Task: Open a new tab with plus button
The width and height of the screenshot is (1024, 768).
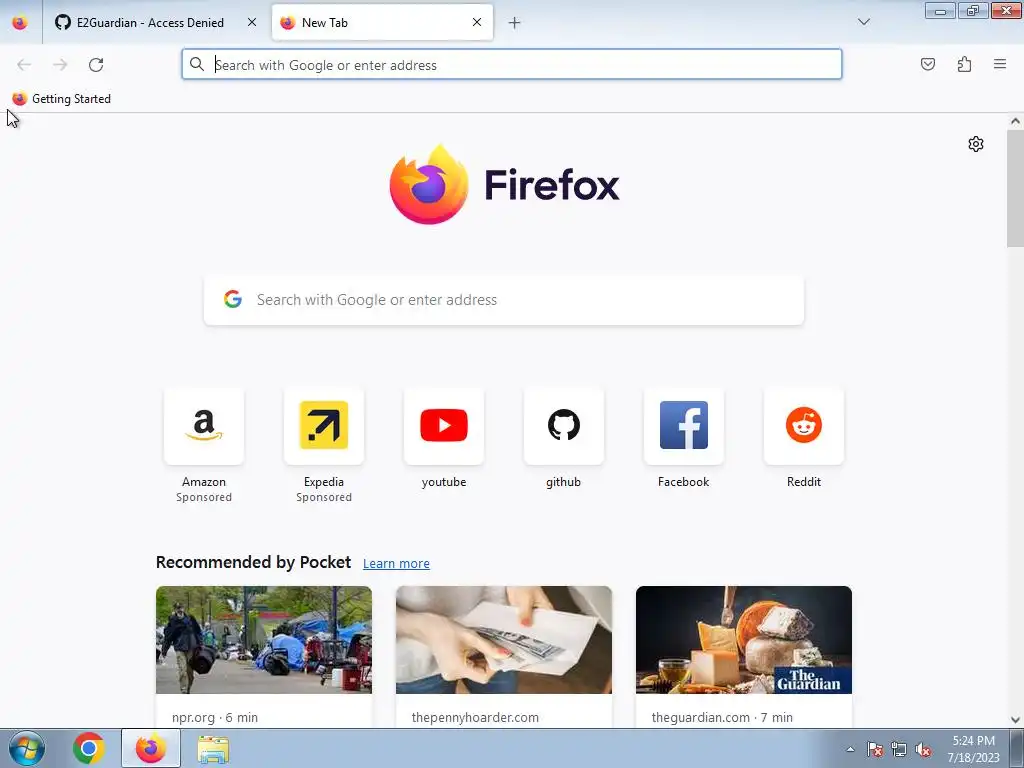Action: [x=515, y=23]
